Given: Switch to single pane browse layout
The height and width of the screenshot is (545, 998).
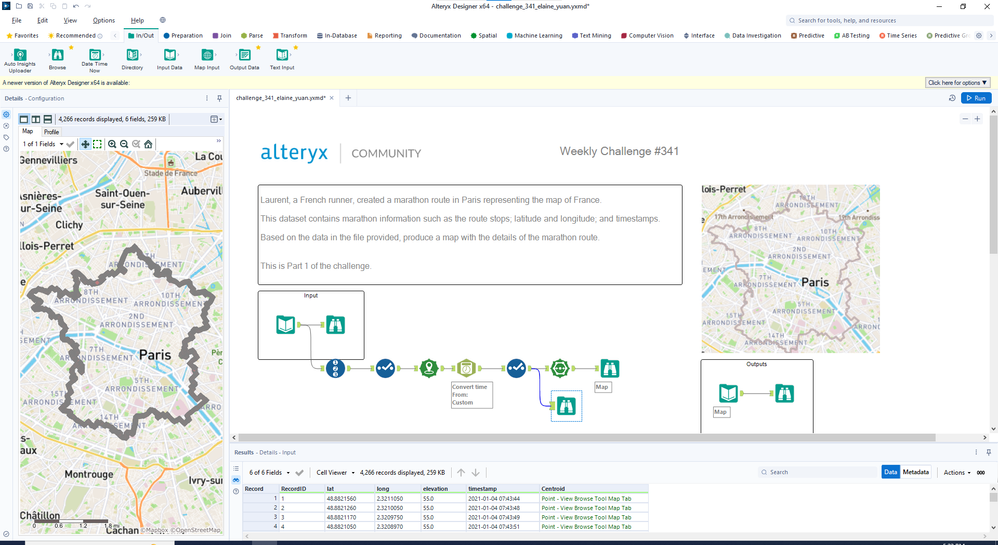Looking at the screenshot, I should pyautogui.click(x=24, y=119).
